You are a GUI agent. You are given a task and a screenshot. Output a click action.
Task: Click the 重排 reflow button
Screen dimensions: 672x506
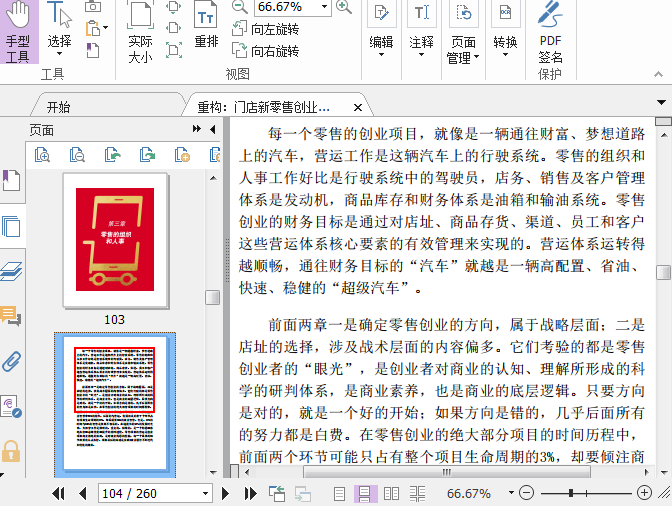[206, 25]
